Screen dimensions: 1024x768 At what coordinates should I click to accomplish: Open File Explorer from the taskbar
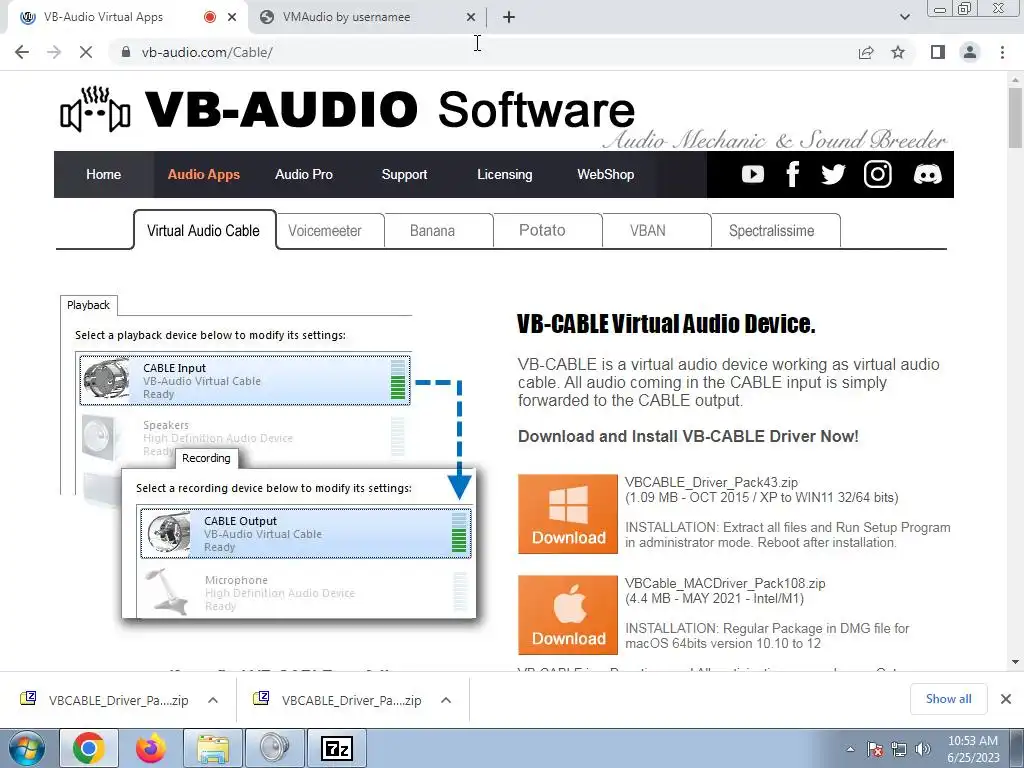[213, 748]
